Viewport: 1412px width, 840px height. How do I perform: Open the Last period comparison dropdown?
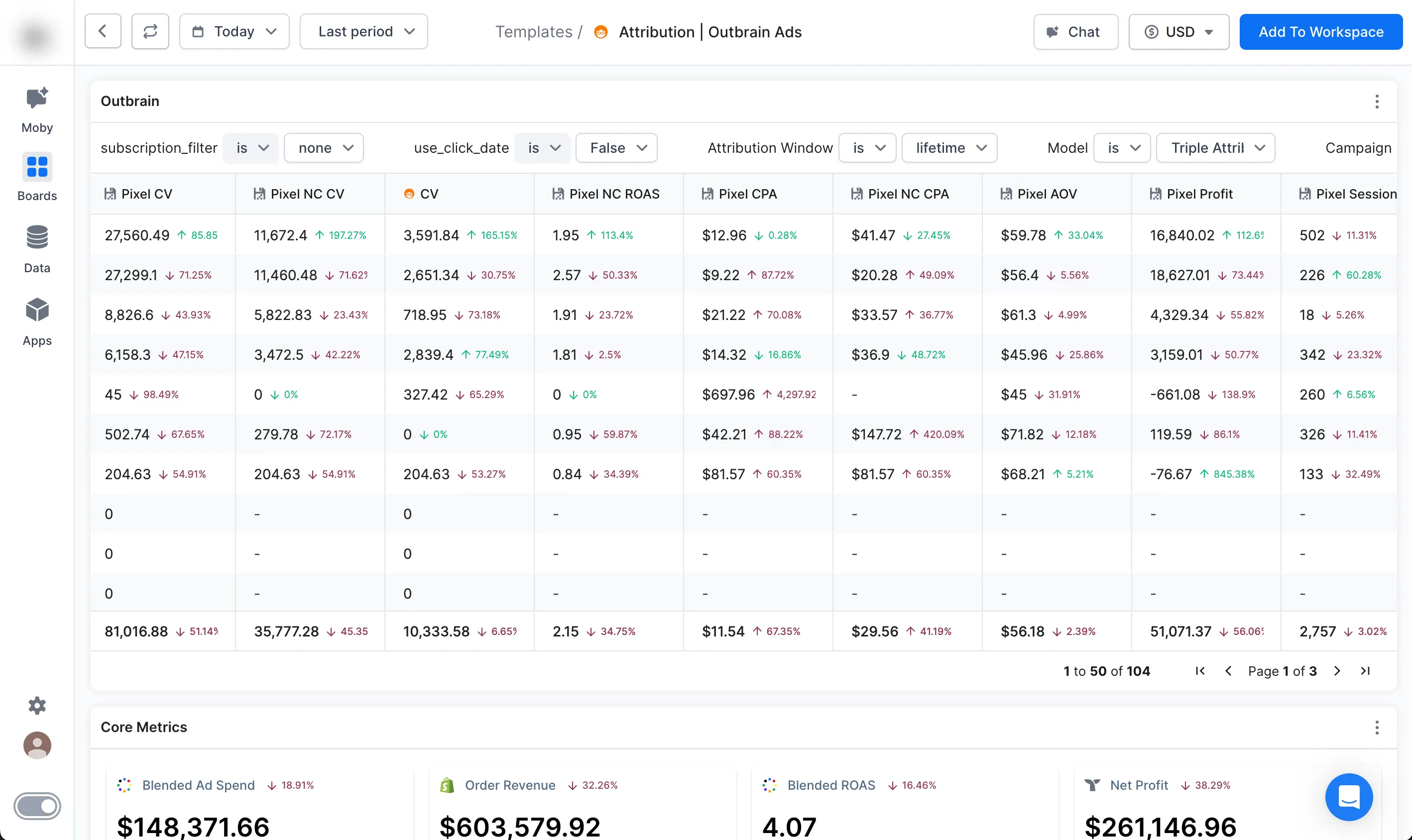tap(363, 31)
